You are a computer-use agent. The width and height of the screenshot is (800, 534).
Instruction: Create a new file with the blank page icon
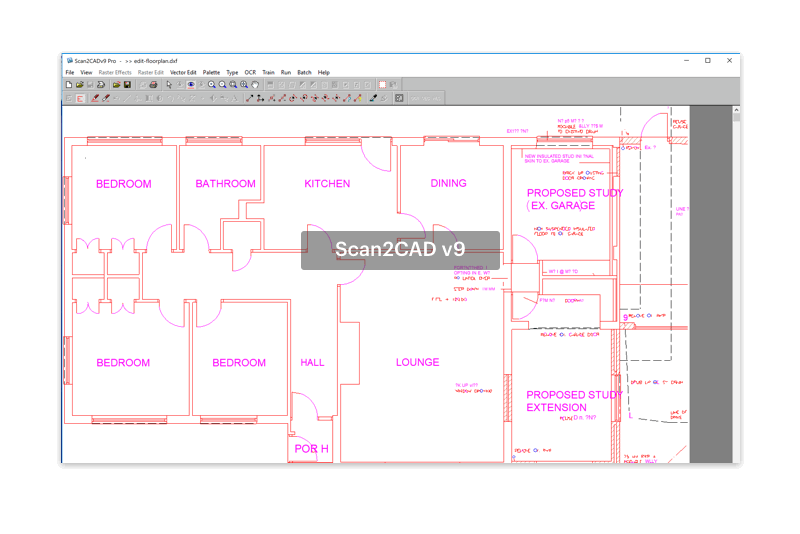69,85
